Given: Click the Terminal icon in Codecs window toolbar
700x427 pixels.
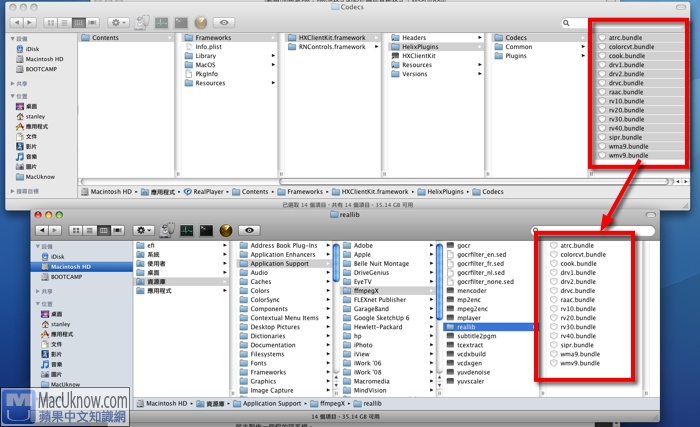Looking at the screenshot, I should (x=181, y=22).
